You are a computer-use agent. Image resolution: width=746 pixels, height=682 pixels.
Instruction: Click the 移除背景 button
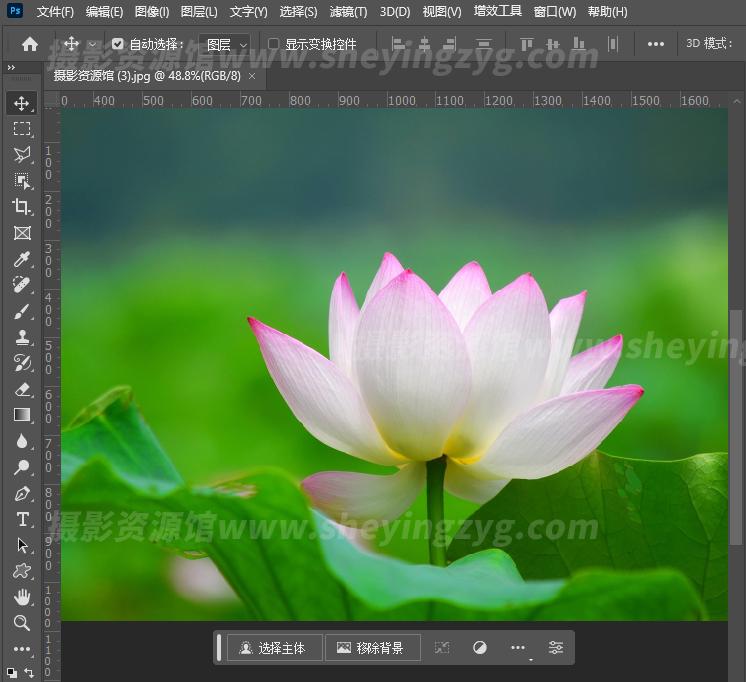pos(370,648)
